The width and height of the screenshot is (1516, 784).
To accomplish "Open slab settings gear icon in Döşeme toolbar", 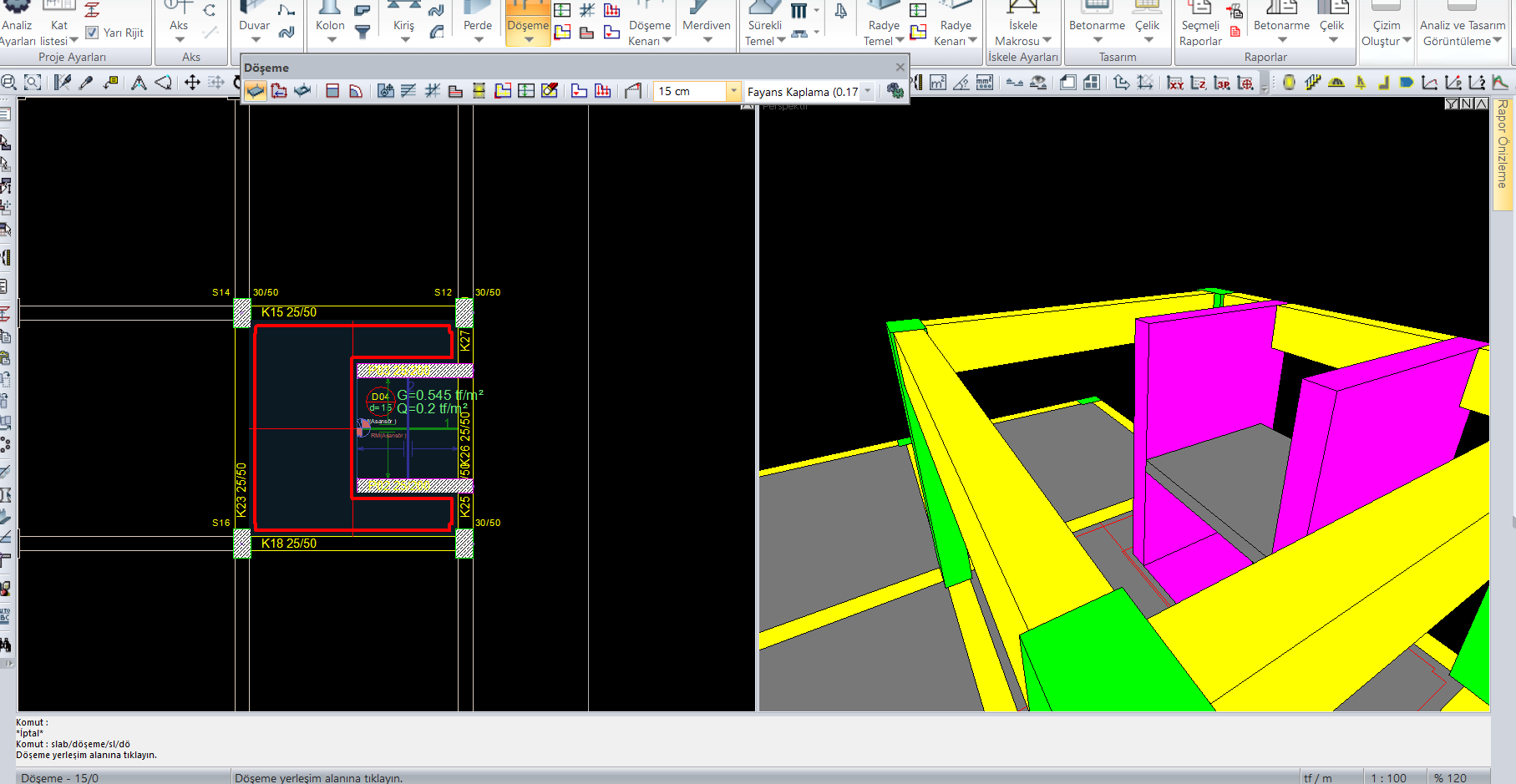I will pyautogui.click(x=895, y=91).
